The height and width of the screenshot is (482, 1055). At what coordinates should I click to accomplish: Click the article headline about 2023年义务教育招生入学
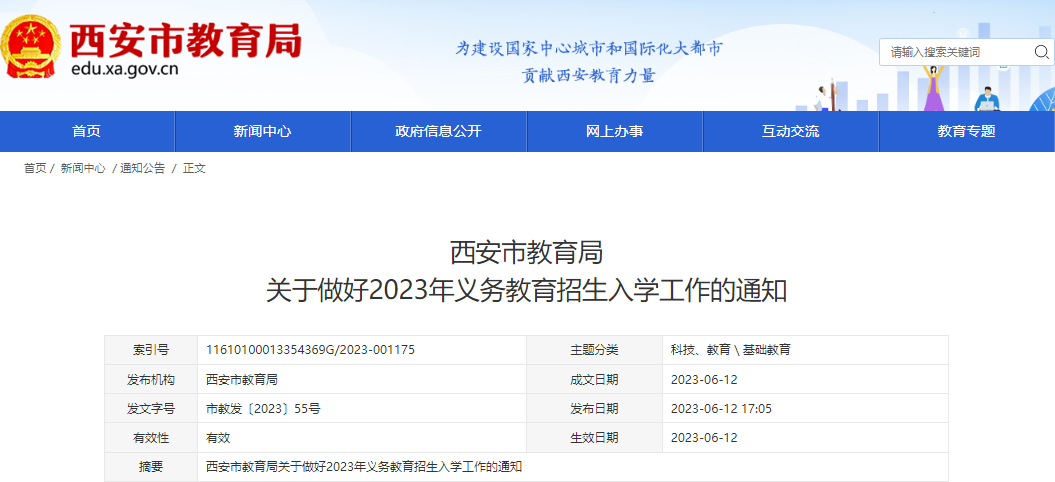pyautogui.click(x=526, y=290)
